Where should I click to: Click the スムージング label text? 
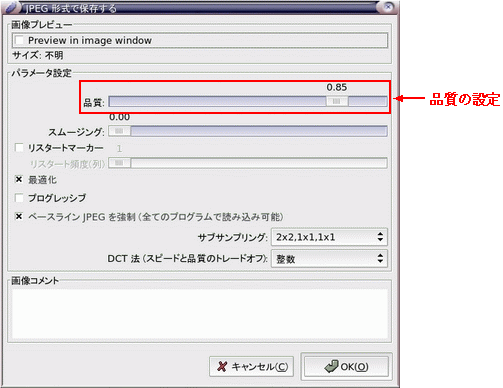pos(76,132)
